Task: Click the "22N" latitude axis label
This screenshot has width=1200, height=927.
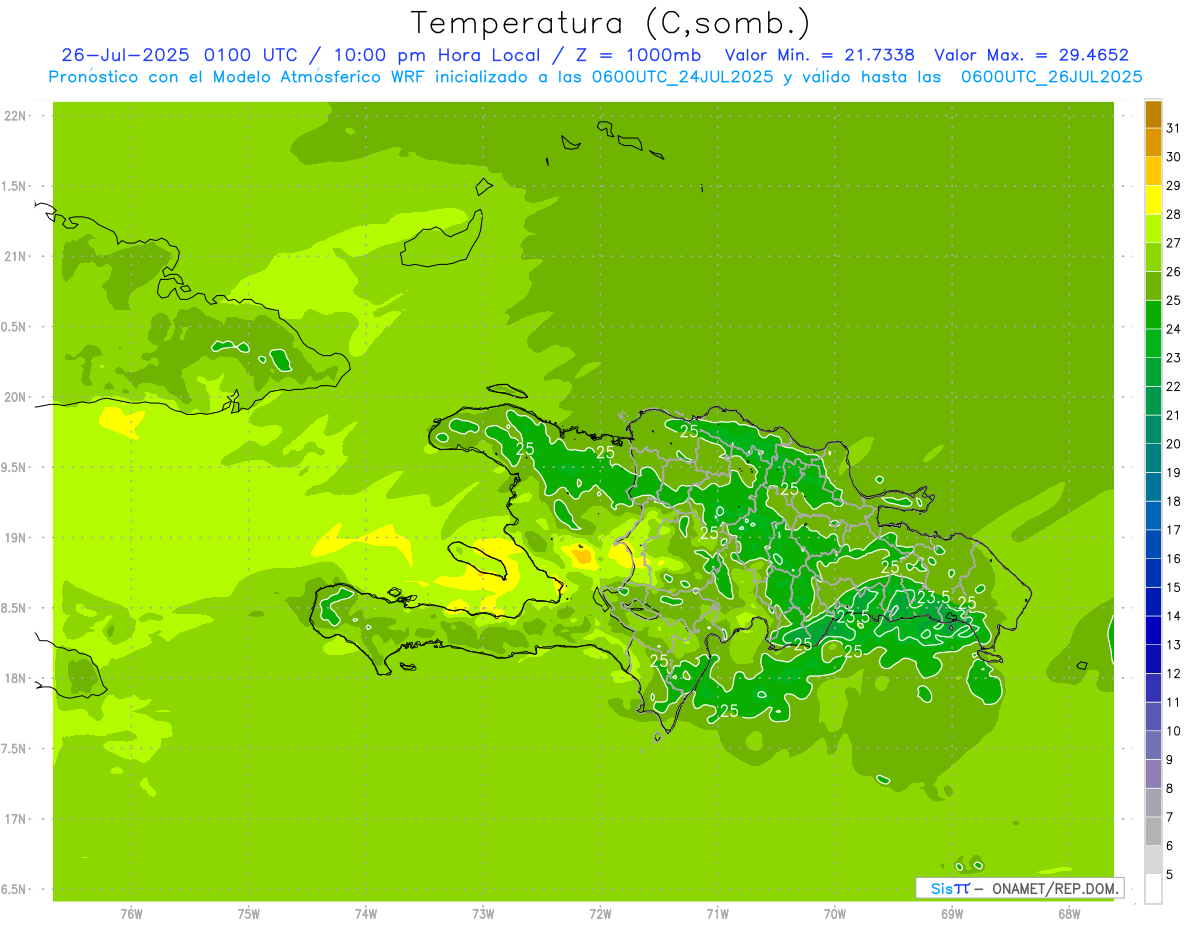Action: click(16, 116)
